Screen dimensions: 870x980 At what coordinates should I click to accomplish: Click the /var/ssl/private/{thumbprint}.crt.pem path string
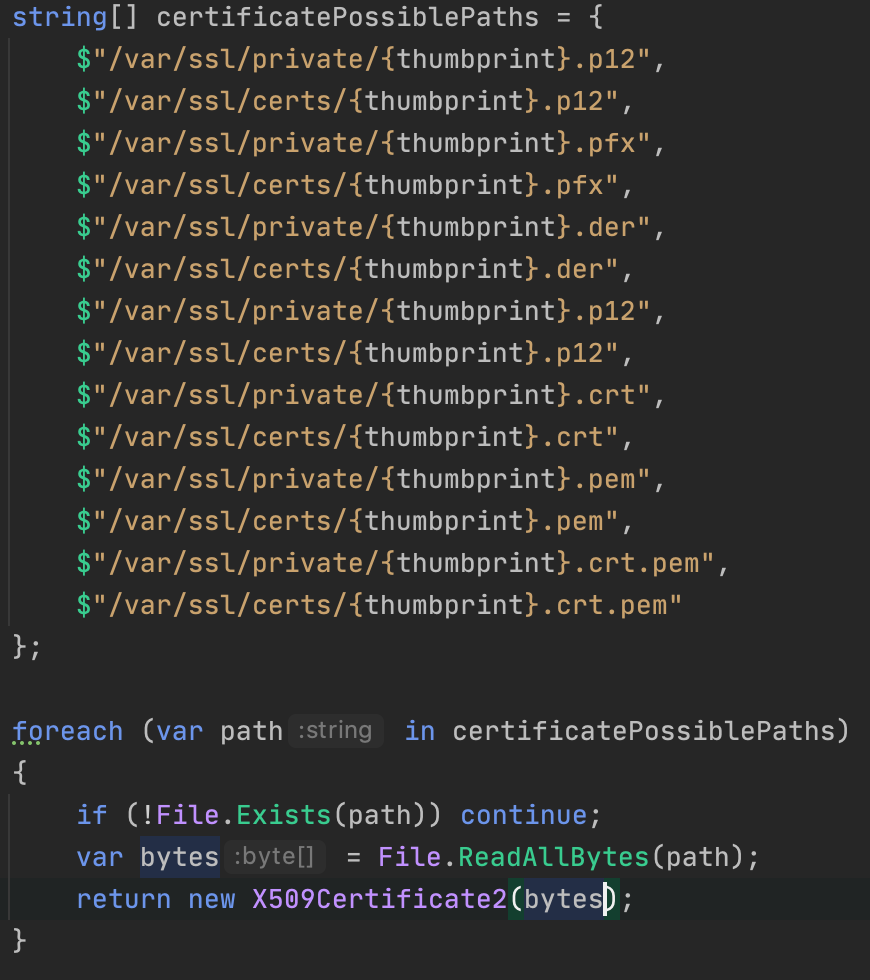(396, 562)
